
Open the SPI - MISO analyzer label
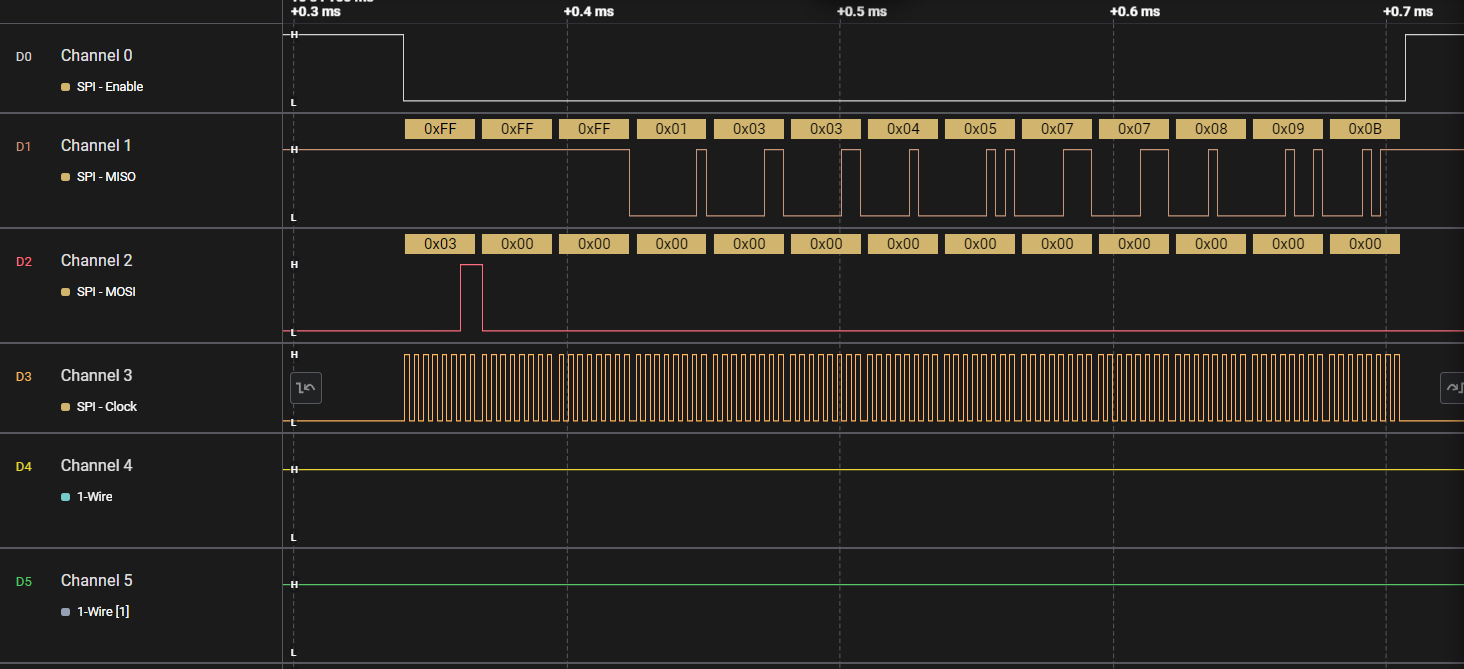[x=106, y=177]
